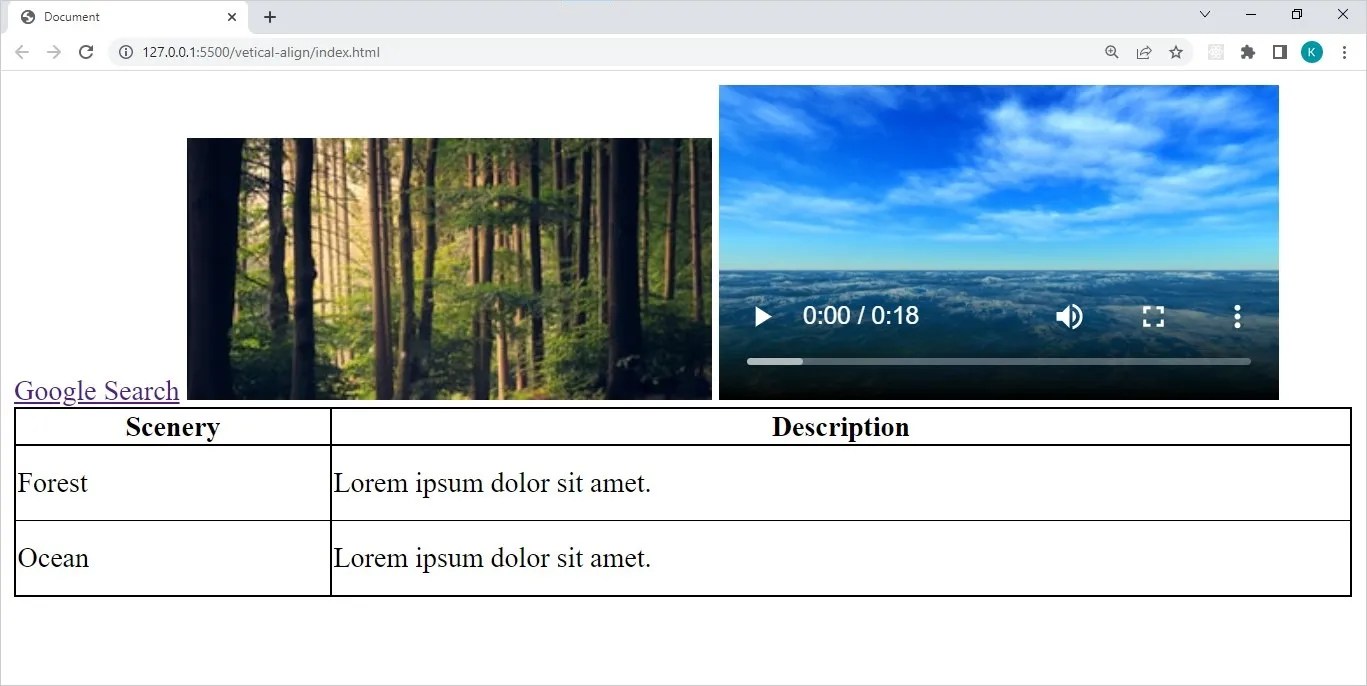This screenshot has width=1367, height=686.
Task: Open the tab search chevron
Action: point(1204,14)
